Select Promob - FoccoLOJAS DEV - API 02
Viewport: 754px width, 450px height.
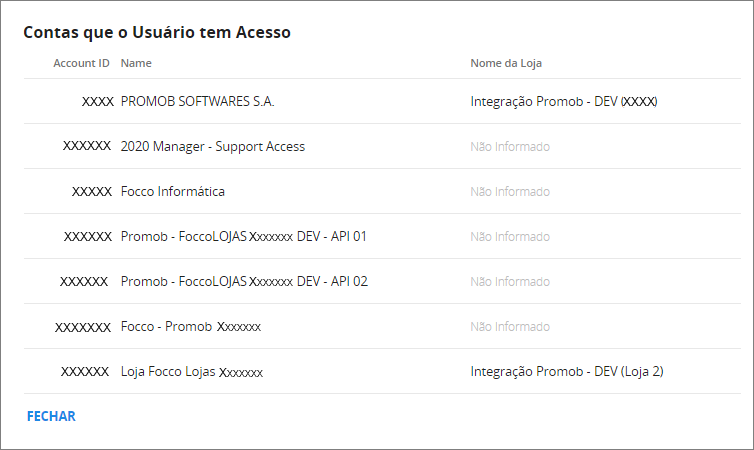(382, 281)
